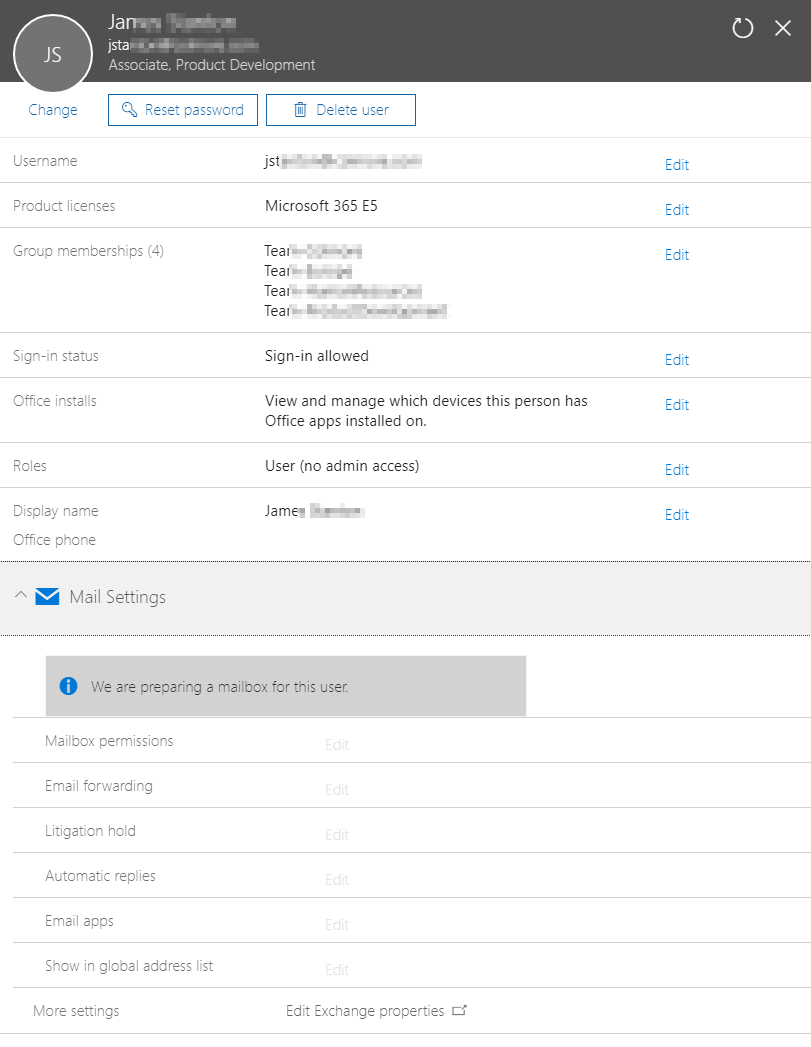The width and height of the screenshot is (811, 1047).
Task: Click the Mail Settings heading
Action: tap(117, 597)
